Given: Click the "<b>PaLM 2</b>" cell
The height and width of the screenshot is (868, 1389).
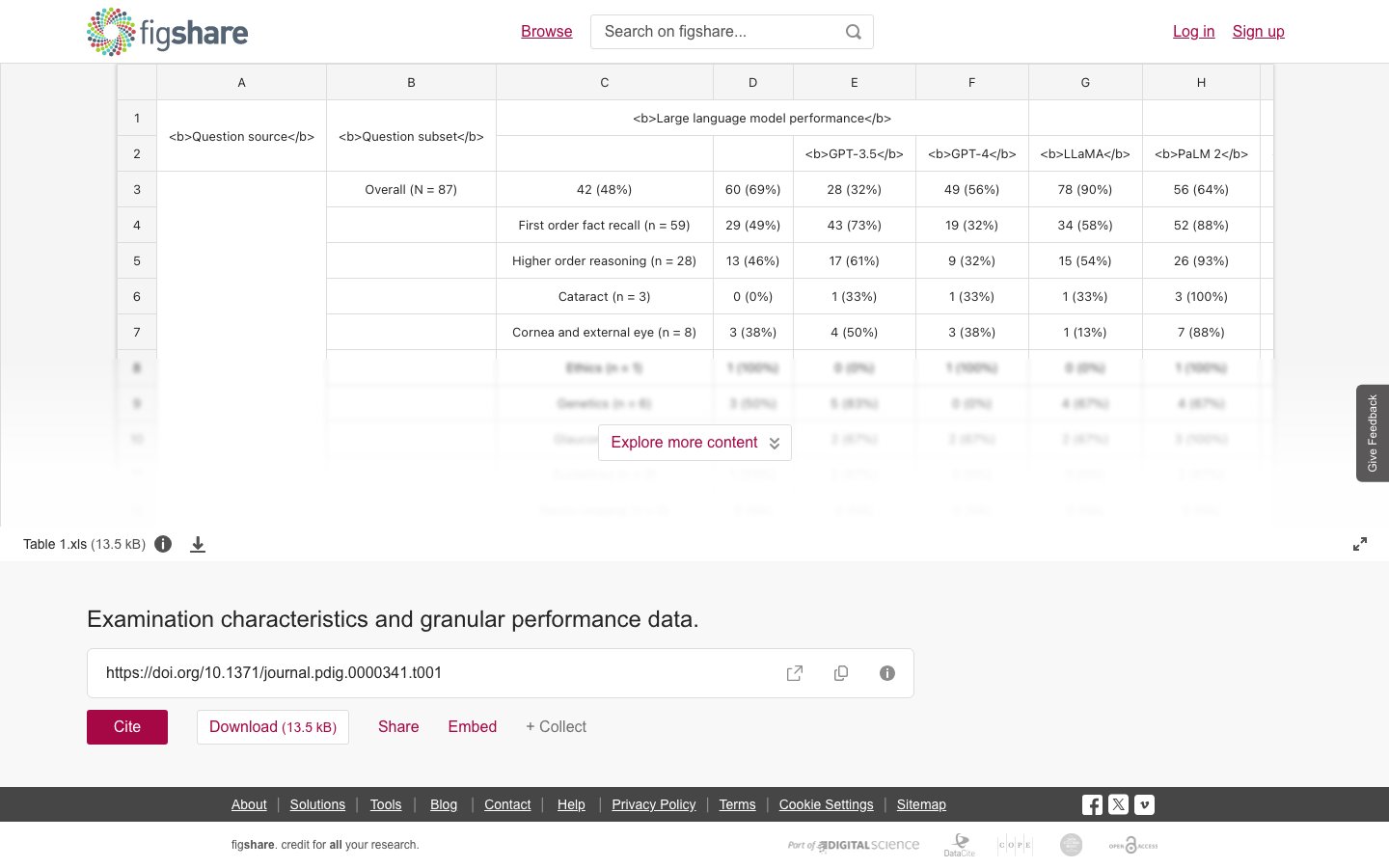Looking at the screenshot, I should 1201,154.
